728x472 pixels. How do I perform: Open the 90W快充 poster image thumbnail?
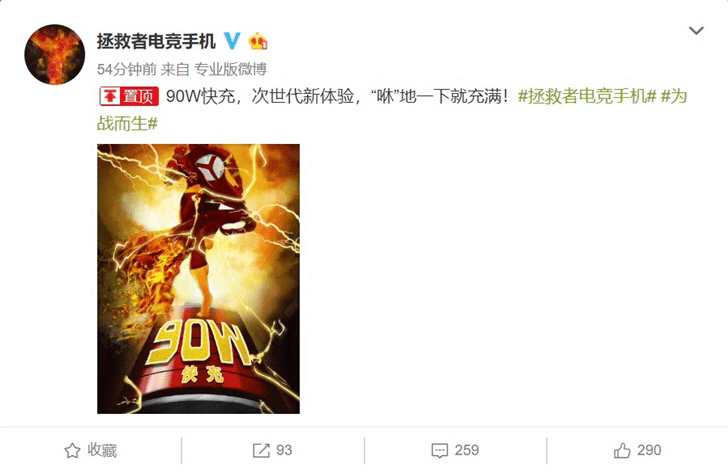(198, 278)
